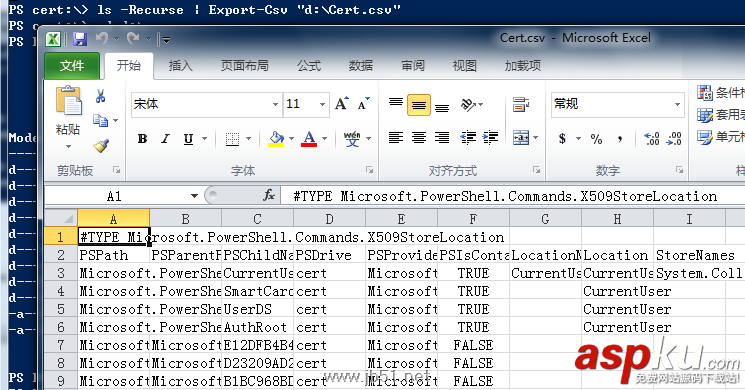The width and height of the screenshot is (745, 390).
Task: Align text to the right
Action: (x=442, y=138)
